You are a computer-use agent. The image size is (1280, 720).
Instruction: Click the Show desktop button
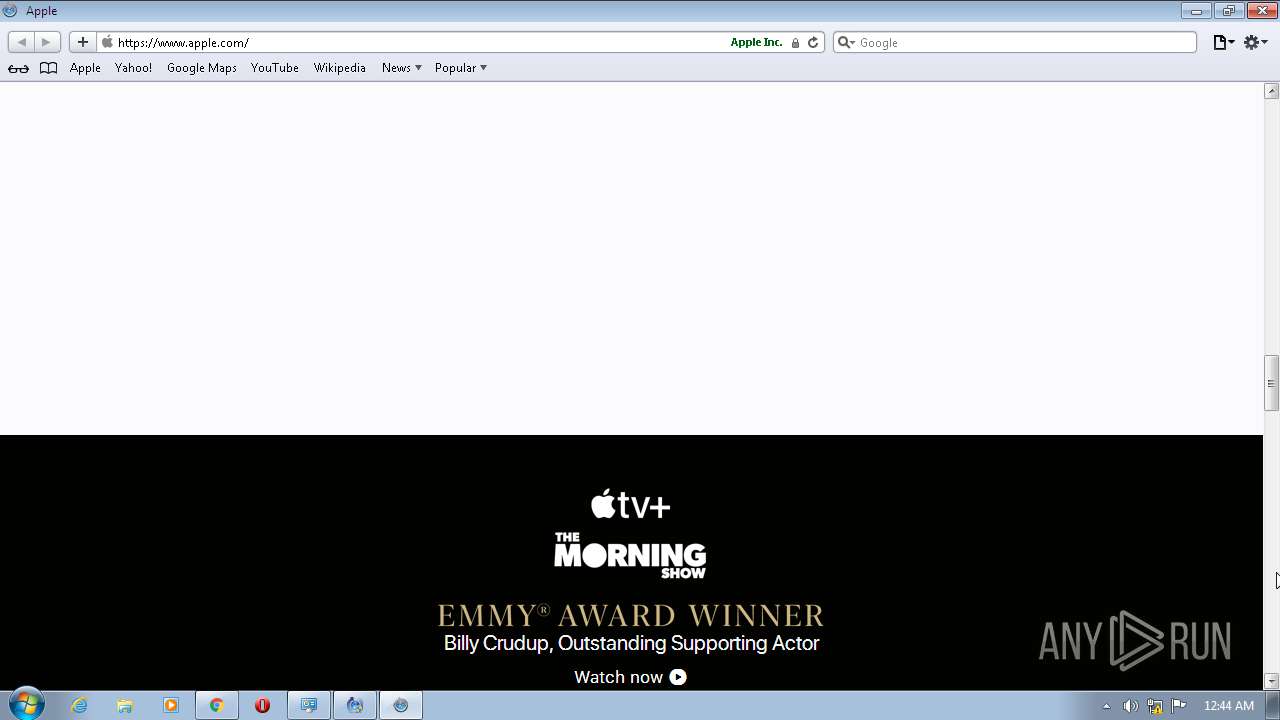tap(1272, 705)
